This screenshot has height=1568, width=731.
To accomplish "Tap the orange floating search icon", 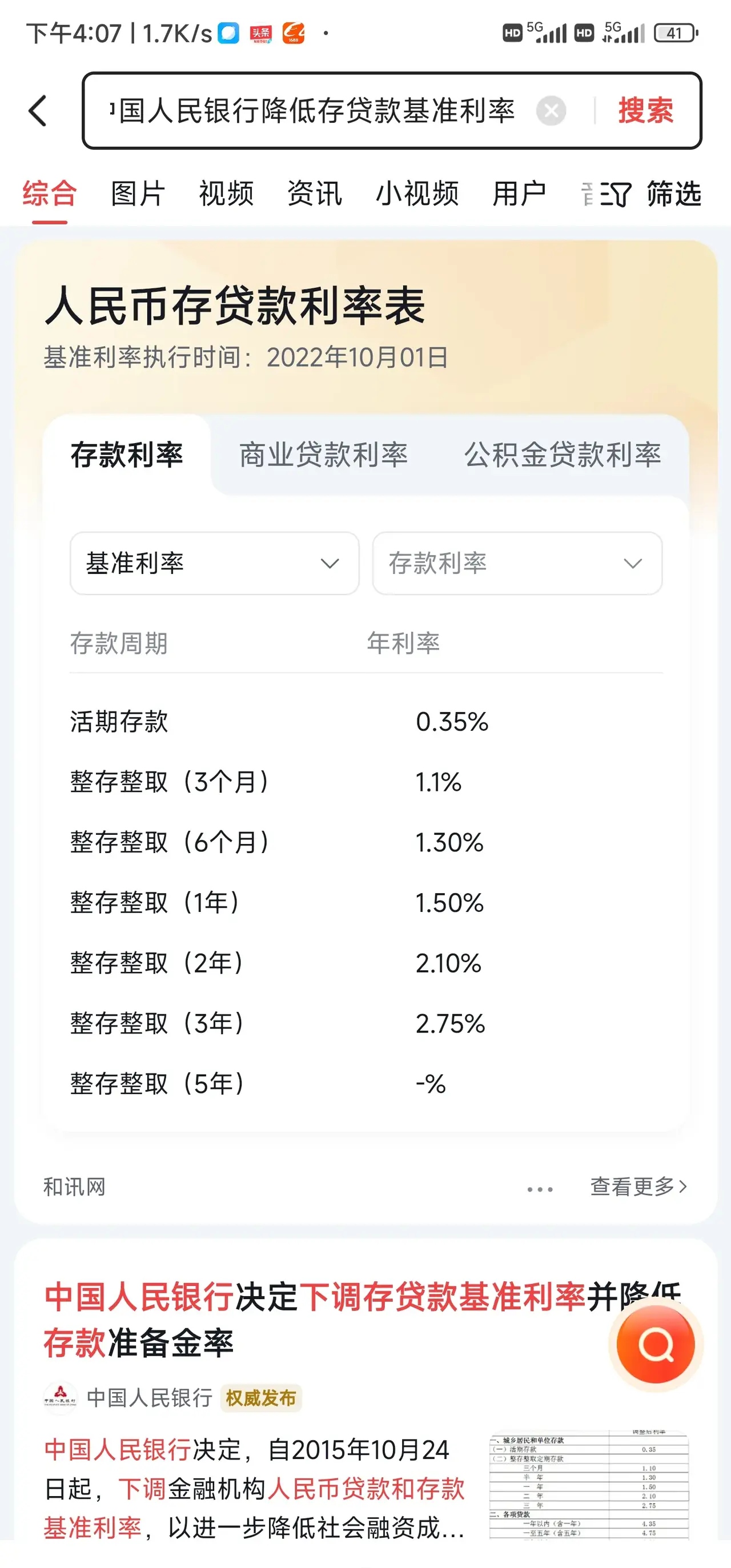I will click(656, 1344).
